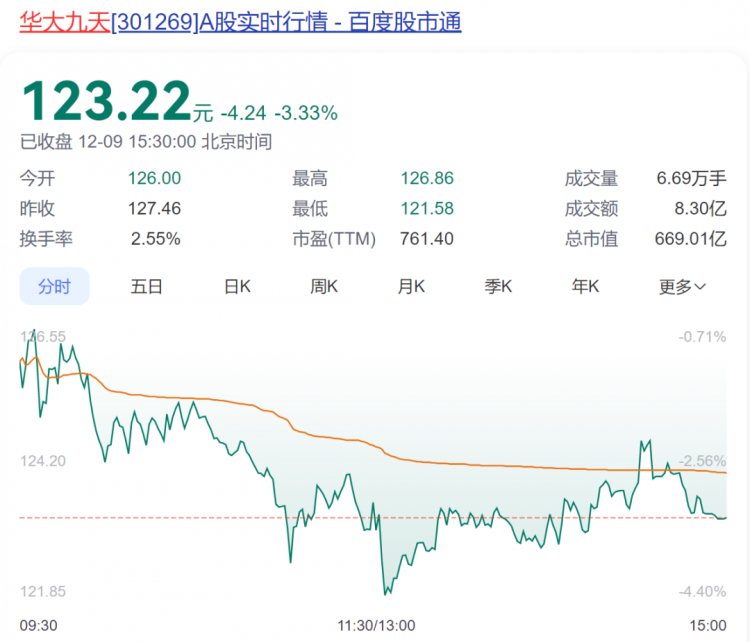
Task: Click the -0.71% axis label
Action: coord(702,337)
